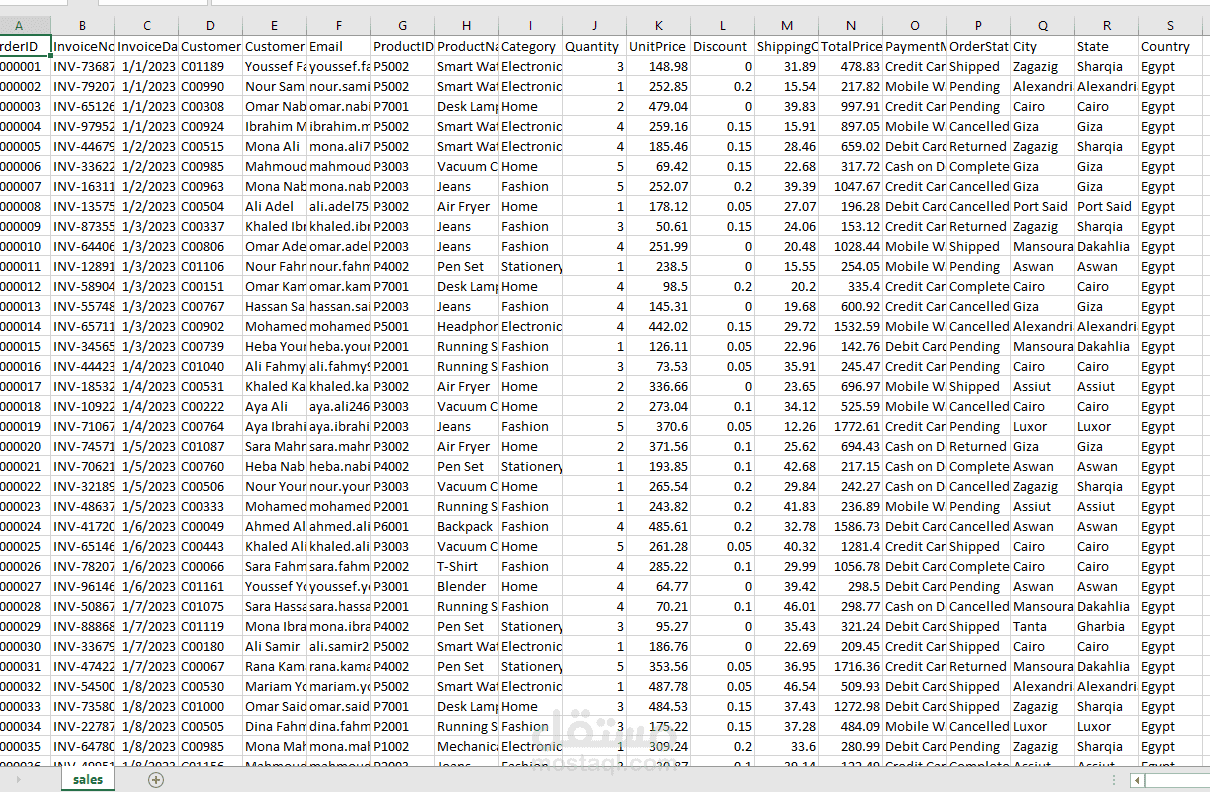
Task: Select the State header cell
Action: tap(1106, 46)
